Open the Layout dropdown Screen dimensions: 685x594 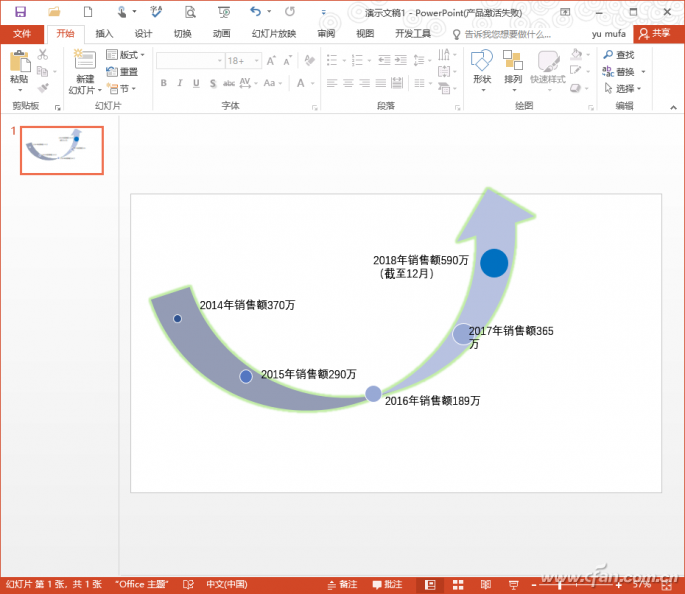(x=125, y=55)
